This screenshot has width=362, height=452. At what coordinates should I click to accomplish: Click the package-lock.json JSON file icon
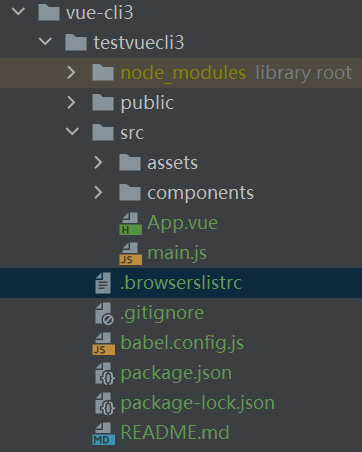[x=105, y=404]
